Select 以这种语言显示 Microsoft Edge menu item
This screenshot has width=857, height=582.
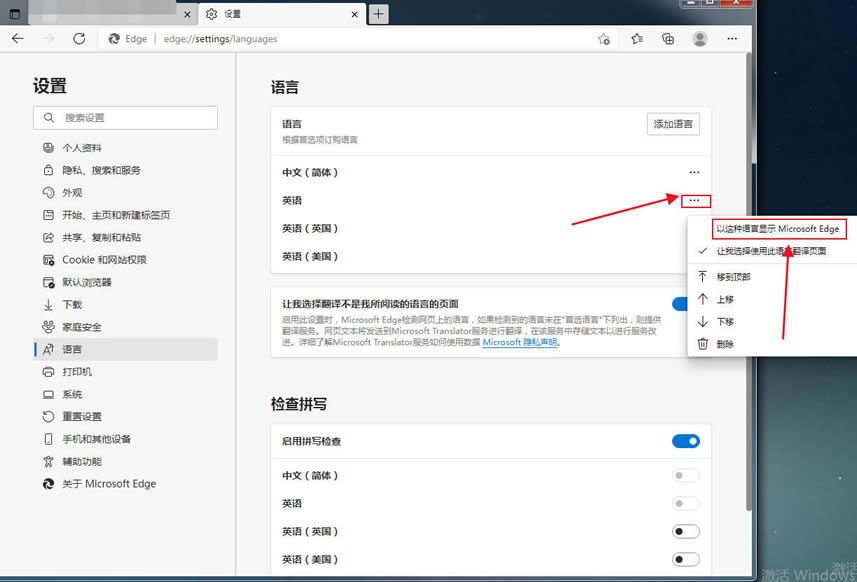[x=779, y=228]
